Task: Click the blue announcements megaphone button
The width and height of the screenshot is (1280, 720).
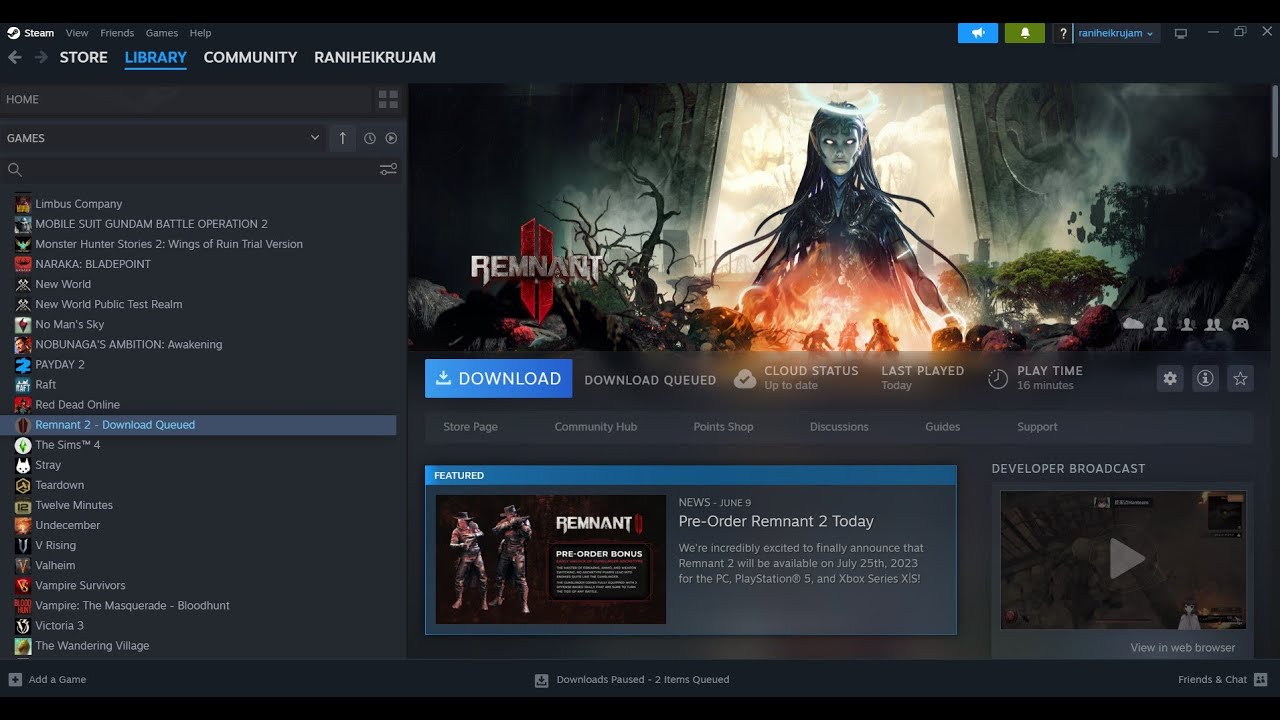Action: pyautogui.click(x=978, y=33)
